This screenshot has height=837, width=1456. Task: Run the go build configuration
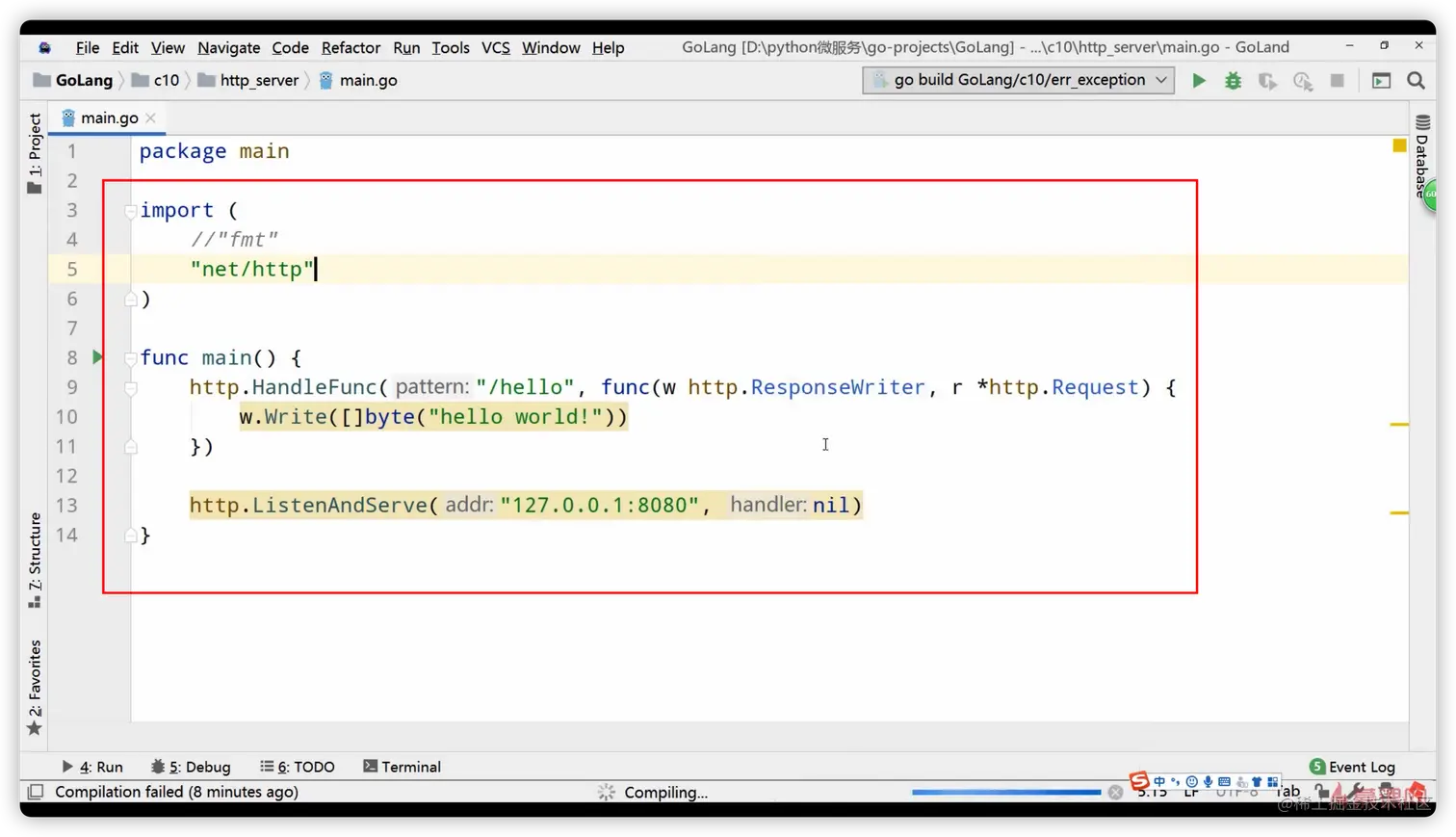coord(1199,81)
